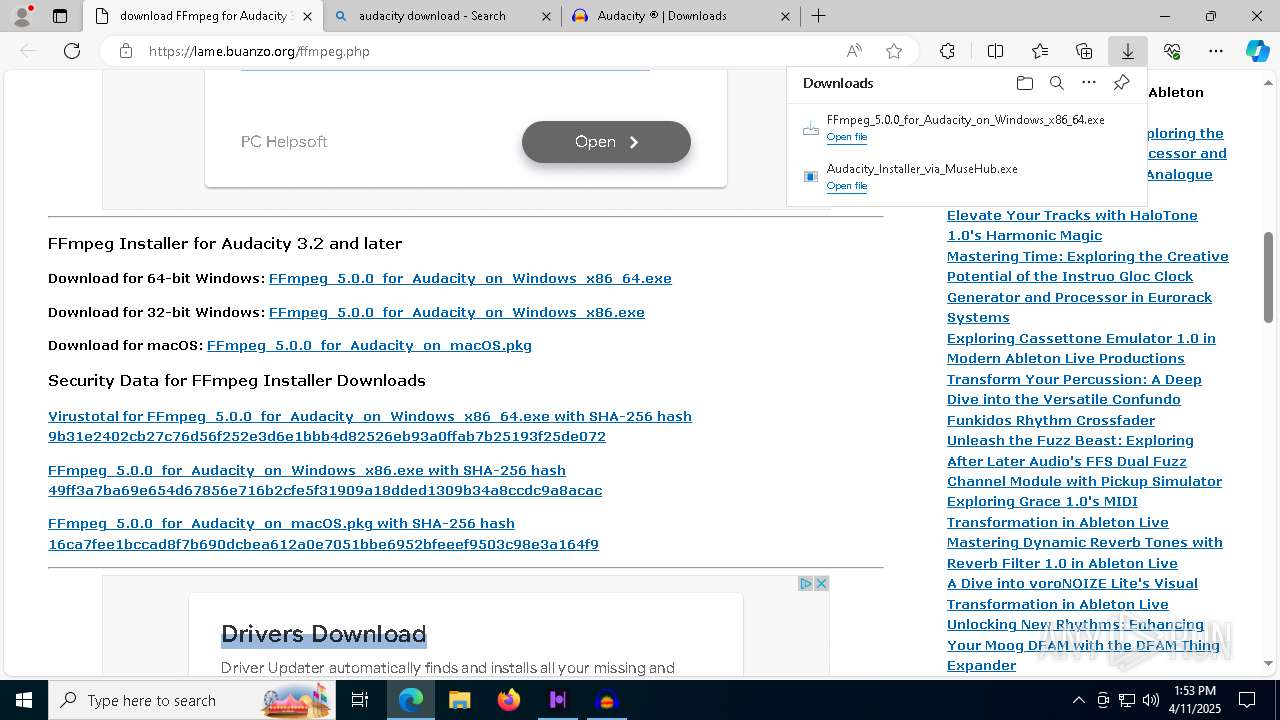The width and height of the screenshot is (1280, 720).
Task: Open Elevate Your Tracks with HaloTone article
Action: [1072, 225]
